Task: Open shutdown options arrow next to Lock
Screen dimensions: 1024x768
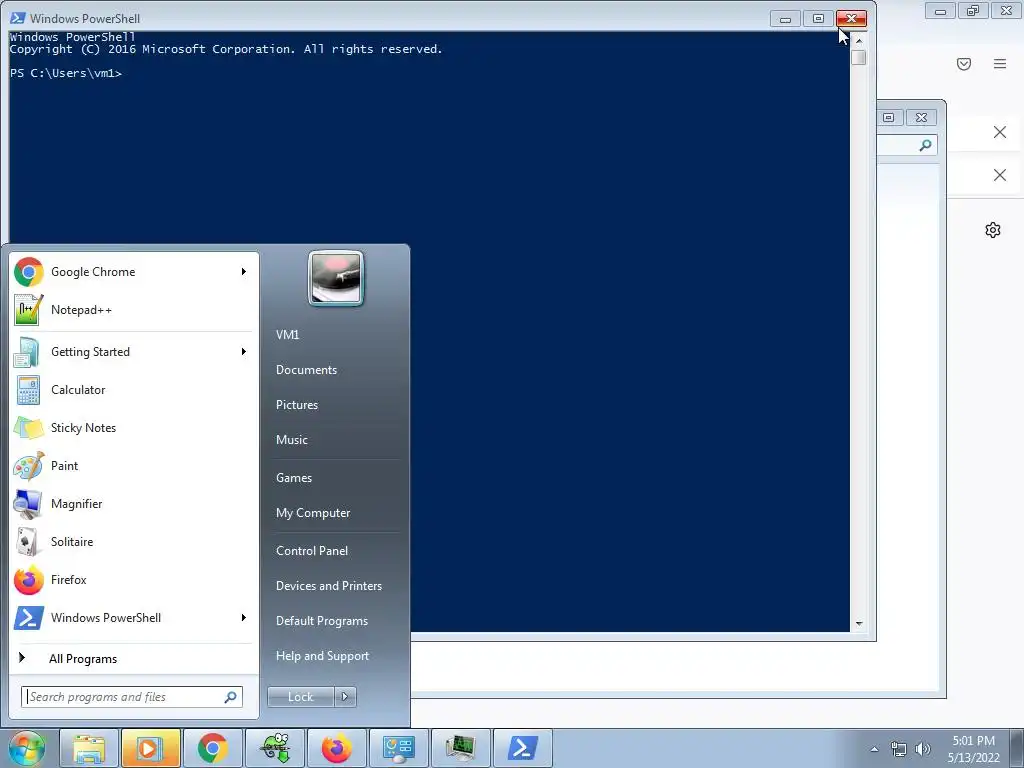Action: pyautogui.click(x=345, y=697)
